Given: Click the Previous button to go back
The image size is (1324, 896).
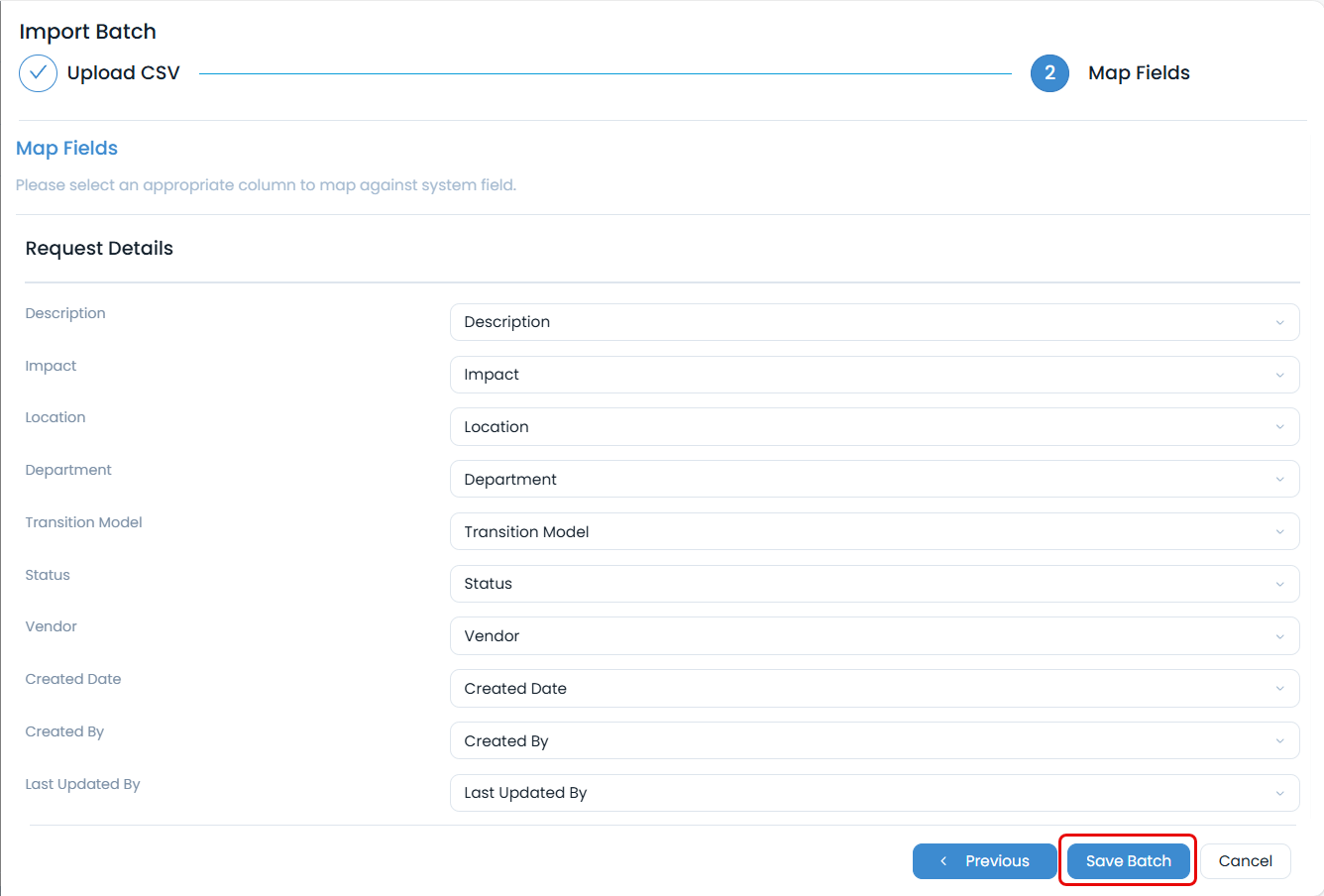Looking at the screenshot, I should [x=985, y=861].
